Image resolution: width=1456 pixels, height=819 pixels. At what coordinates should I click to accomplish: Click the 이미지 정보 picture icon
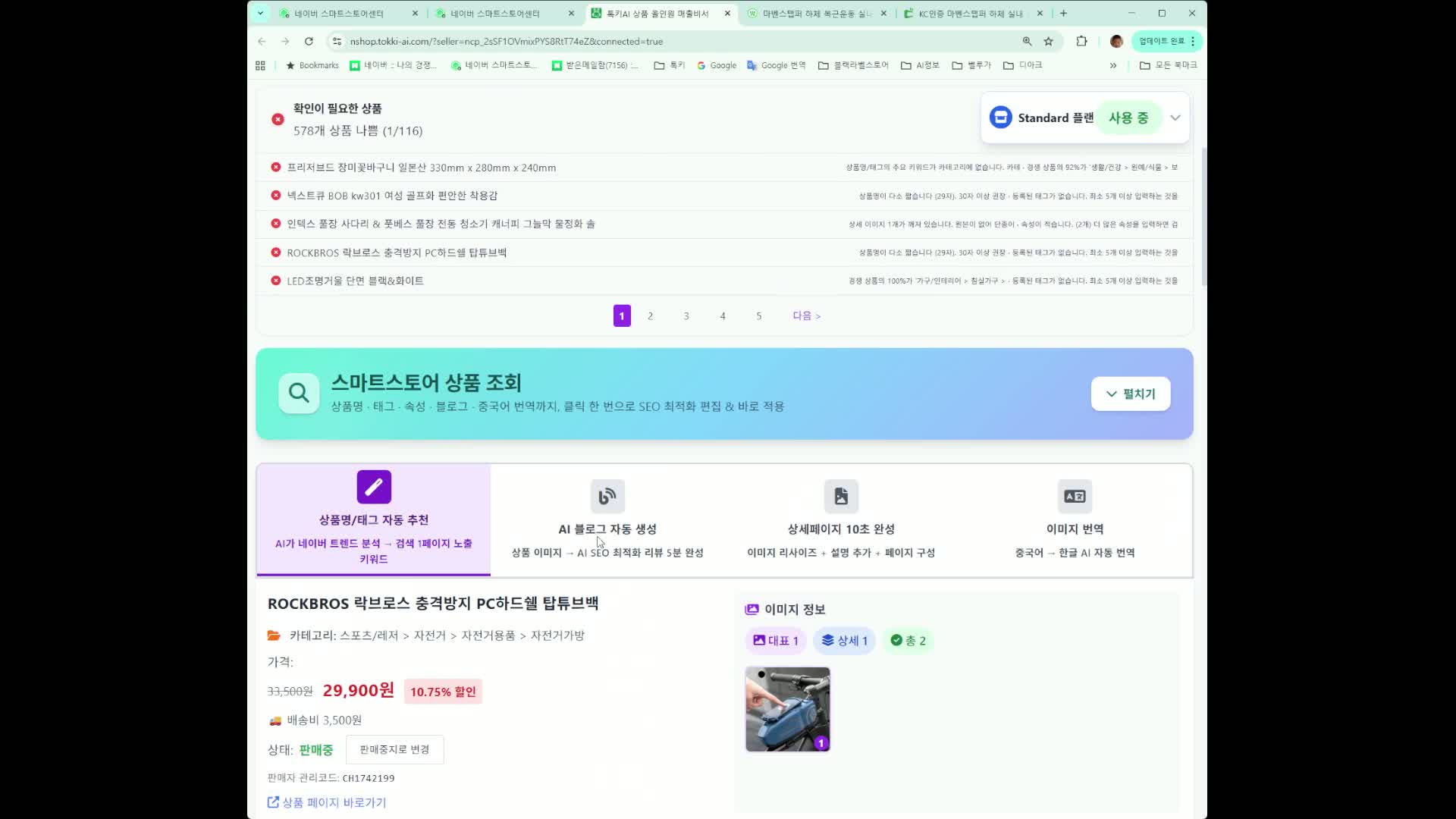pos(752,609)
